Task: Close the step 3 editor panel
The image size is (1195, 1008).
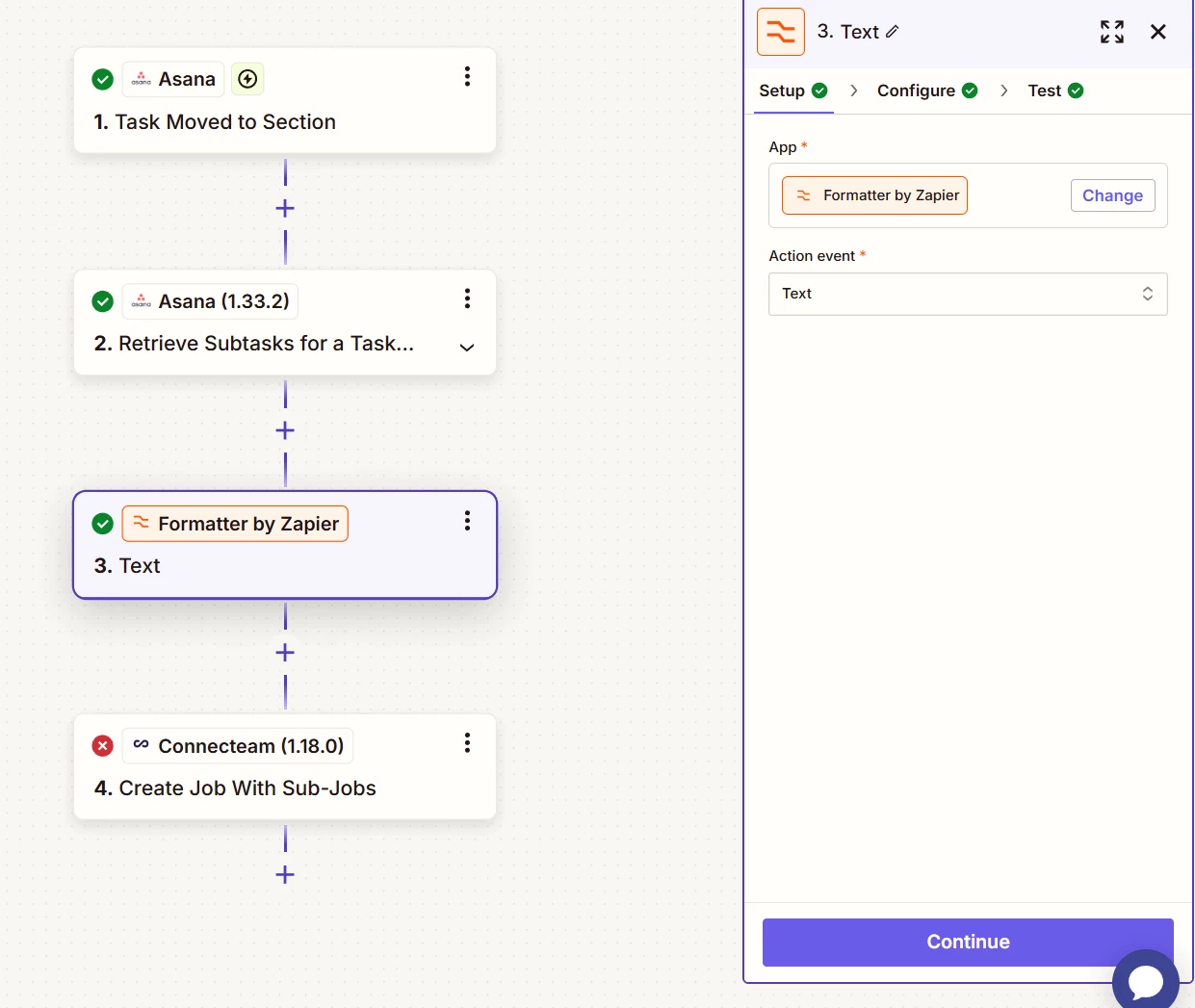Action: (1158, 32)
